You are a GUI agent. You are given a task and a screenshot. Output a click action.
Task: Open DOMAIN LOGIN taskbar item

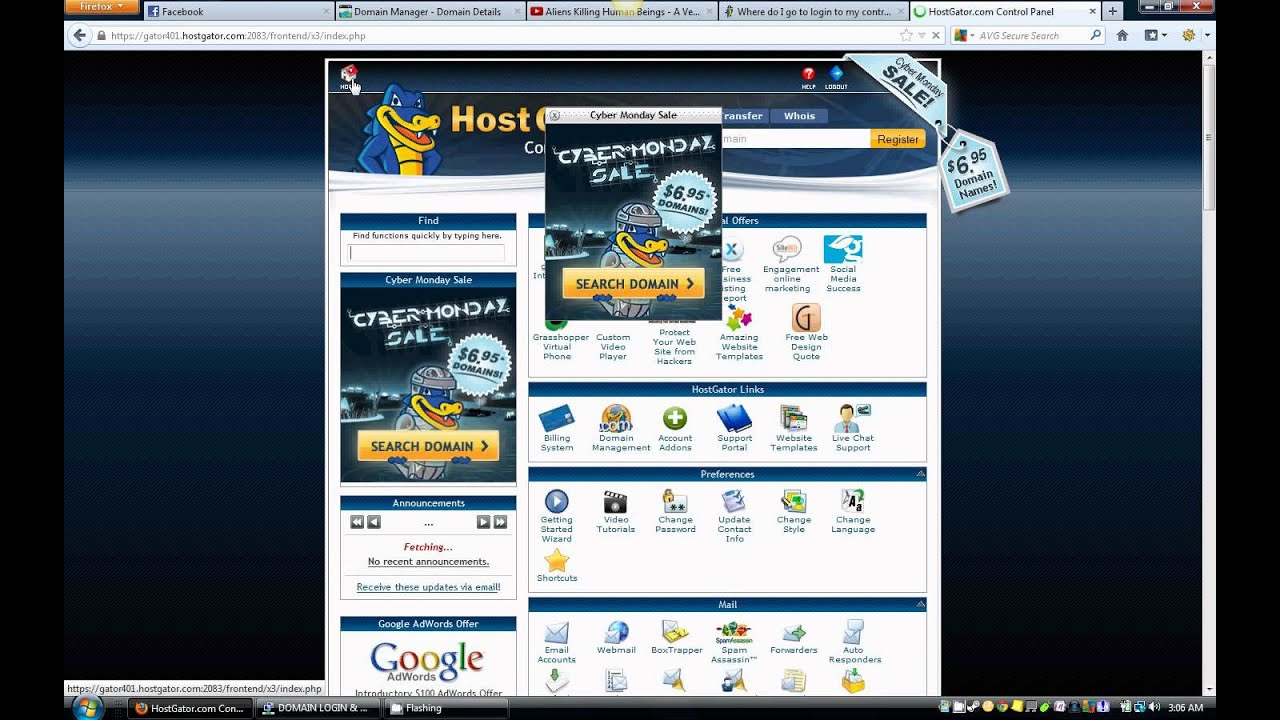tap(318, 708)
